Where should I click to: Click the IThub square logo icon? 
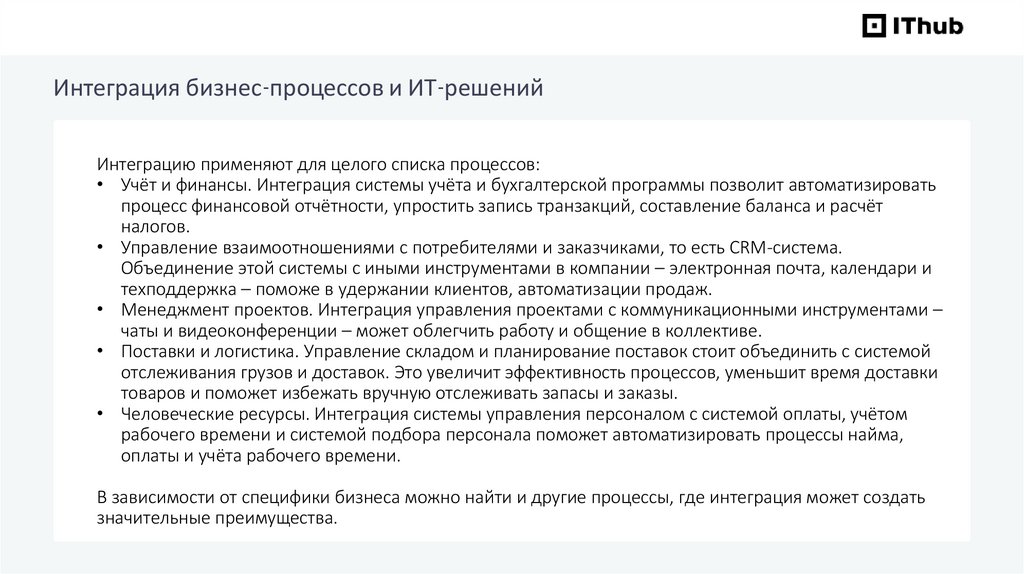(x=875, y=27)
